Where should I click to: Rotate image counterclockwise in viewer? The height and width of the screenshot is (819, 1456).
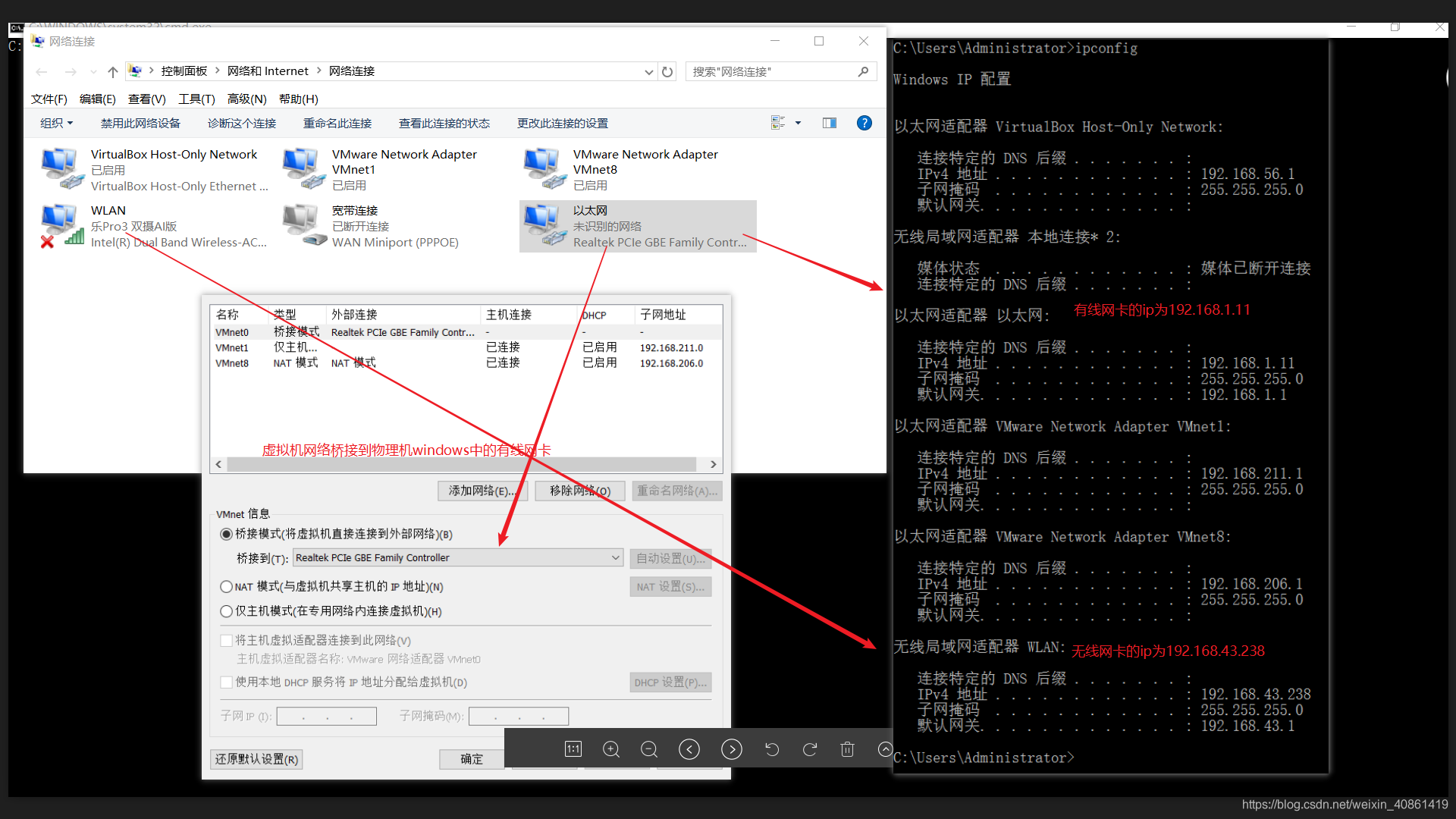(772, 749)
